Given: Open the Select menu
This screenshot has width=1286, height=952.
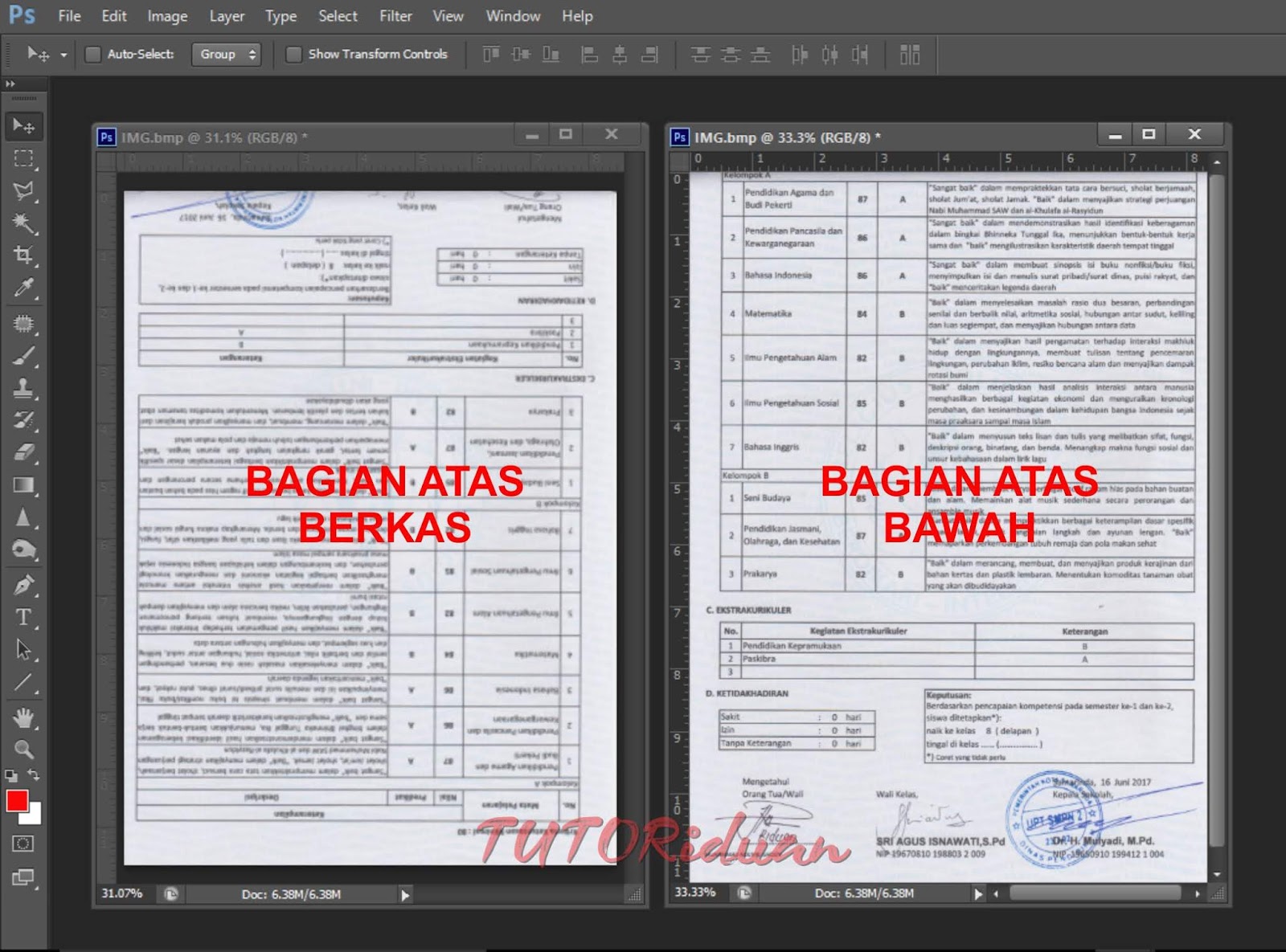Looking at the screenshot, I should point(338,16).
